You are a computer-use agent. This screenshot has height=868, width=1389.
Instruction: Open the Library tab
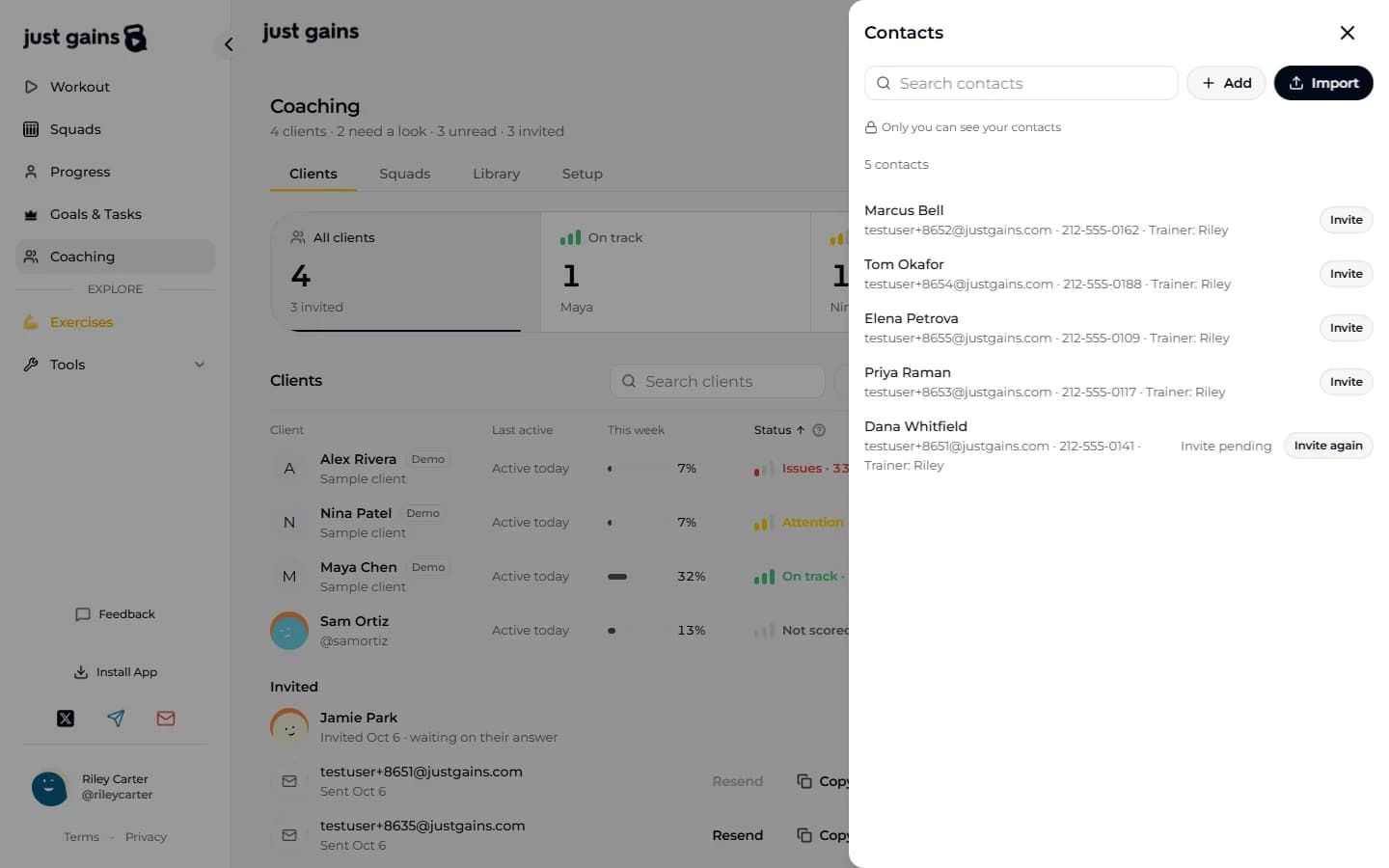coord(496,174)
